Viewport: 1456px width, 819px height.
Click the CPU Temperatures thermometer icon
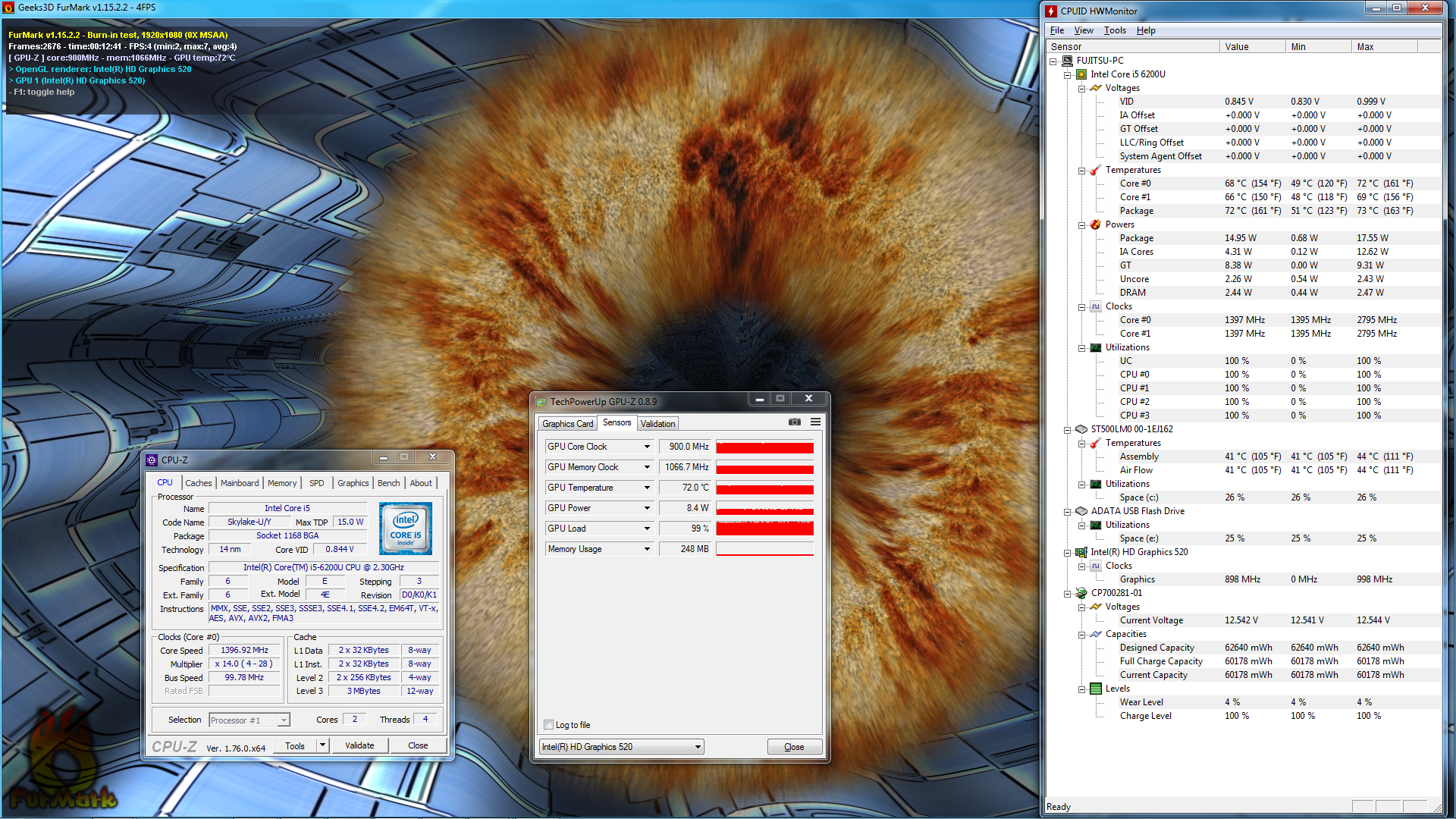point(1096,170)
